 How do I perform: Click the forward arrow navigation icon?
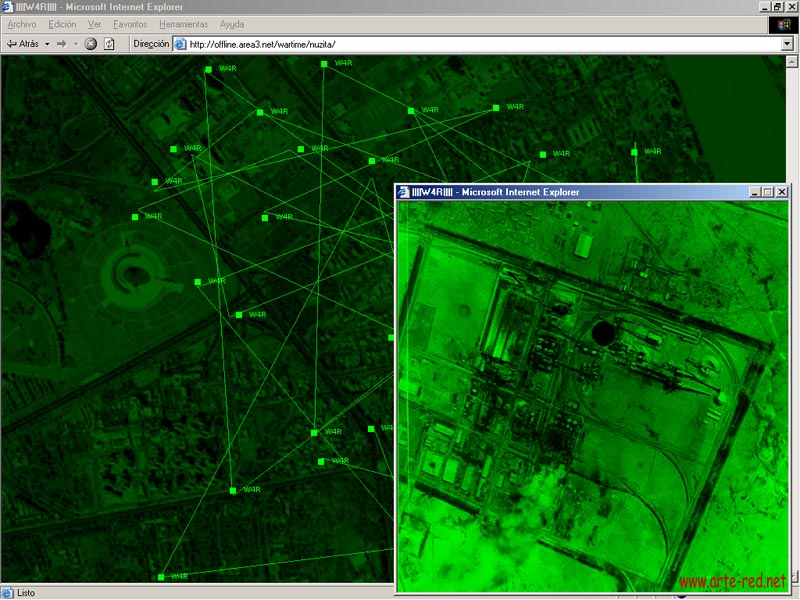[x=61, y=44]
